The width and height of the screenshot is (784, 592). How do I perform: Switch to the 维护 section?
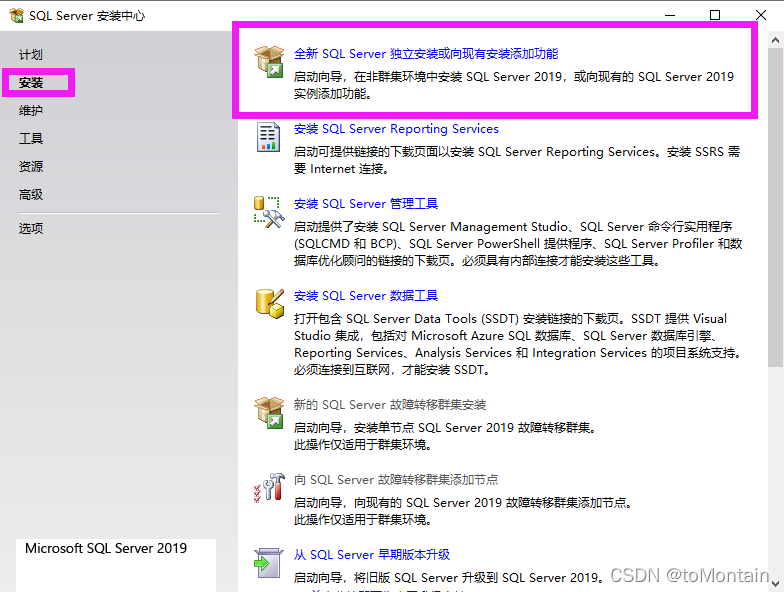click(31, 110)
